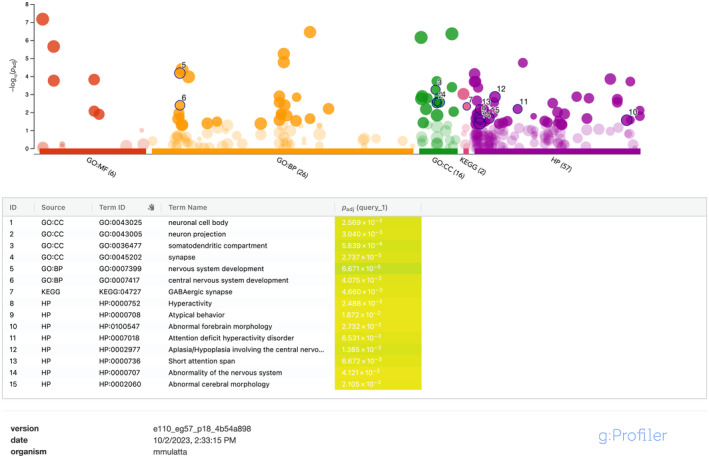Screen dimensions: 709x458
Task: Click the 'GO:CC (16)' axis label
Action: tap(448, 168)
